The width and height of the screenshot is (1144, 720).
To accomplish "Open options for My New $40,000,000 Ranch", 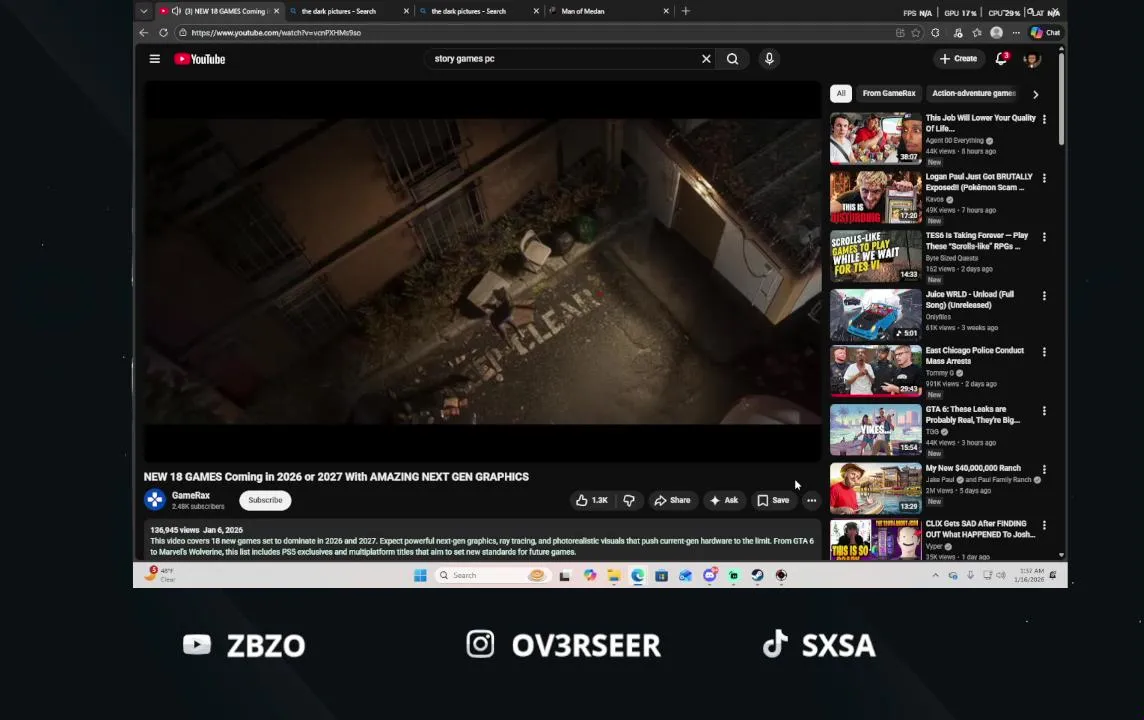I will click(1044, 470).
